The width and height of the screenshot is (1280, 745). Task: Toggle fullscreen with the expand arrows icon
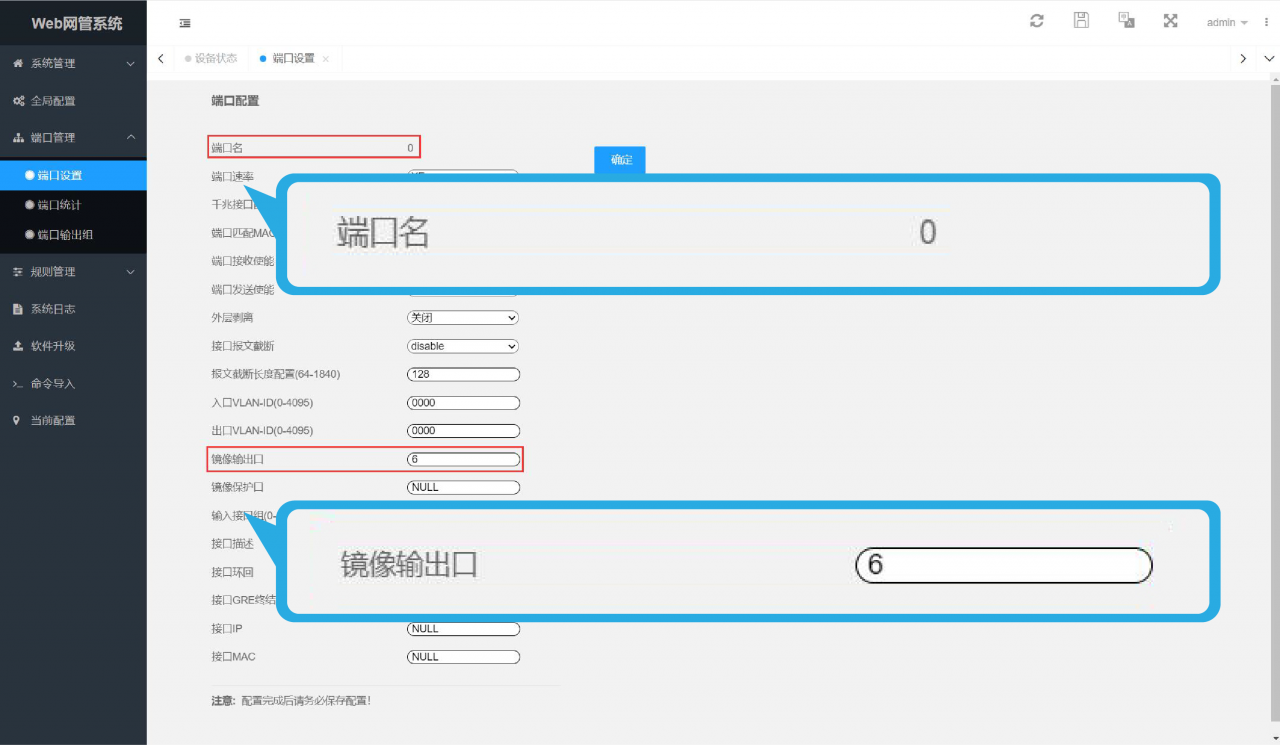coord(1170,21)
